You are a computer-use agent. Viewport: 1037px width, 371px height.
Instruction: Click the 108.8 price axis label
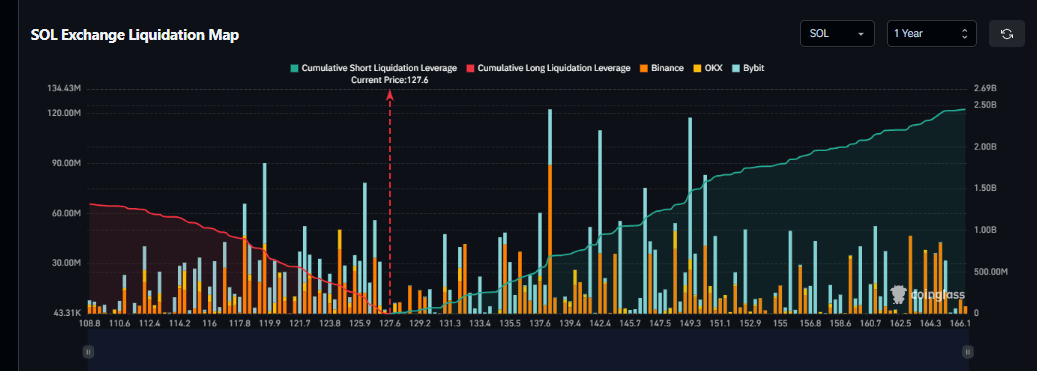tap(89, 323)
